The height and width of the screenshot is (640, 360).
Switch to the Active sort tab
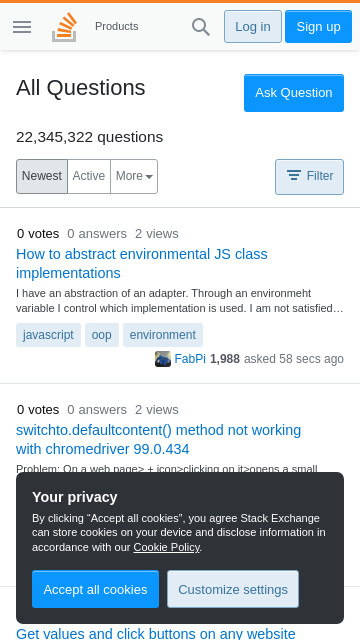click(89, 176)
